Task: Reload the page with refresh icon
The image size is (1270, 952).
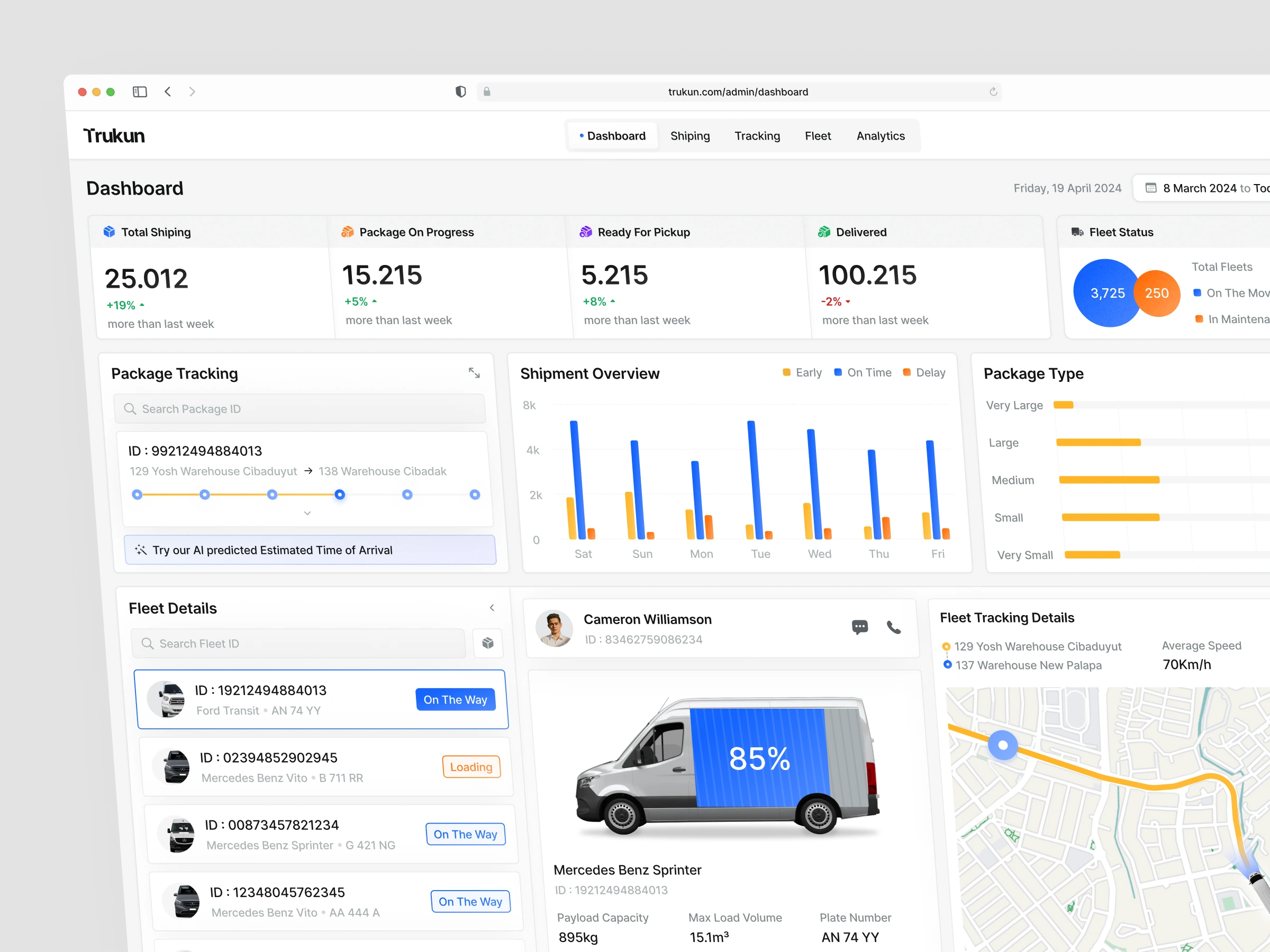Action: (993, 92)
